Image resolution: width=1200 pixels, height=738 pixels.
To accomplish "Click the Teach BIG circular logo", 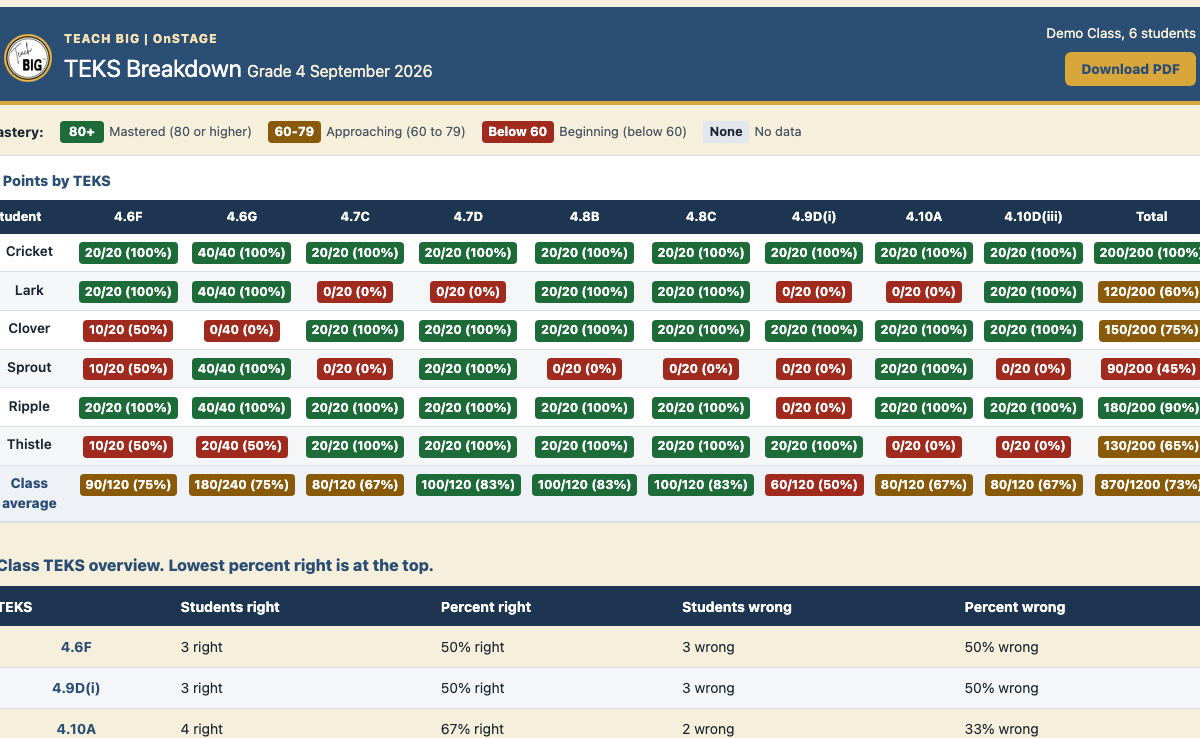I will coord(28,57).
